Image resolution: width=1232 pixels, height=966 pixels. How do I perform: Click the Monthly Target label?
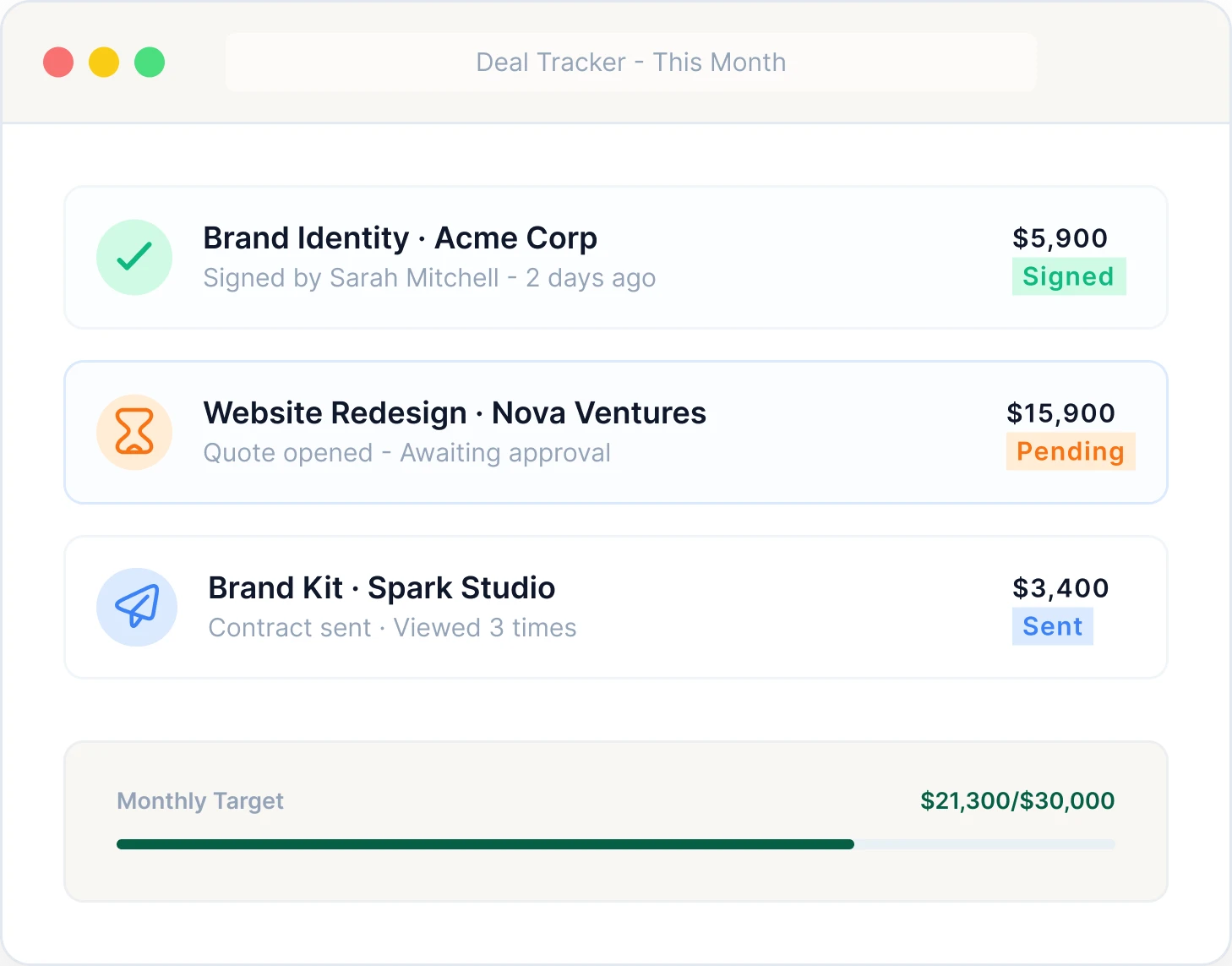coord(200,800)
